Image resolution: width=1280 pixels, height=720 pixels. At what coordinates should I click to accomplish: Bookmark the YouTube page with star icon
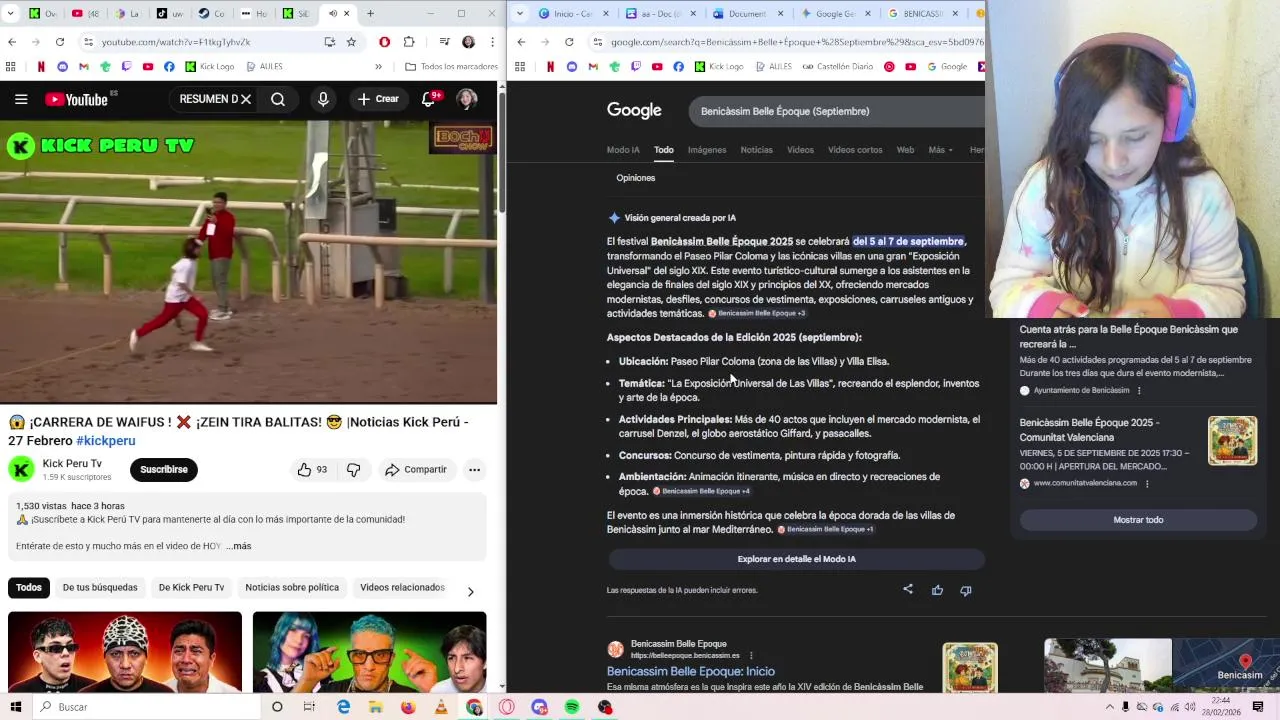(x=351, y=42)
